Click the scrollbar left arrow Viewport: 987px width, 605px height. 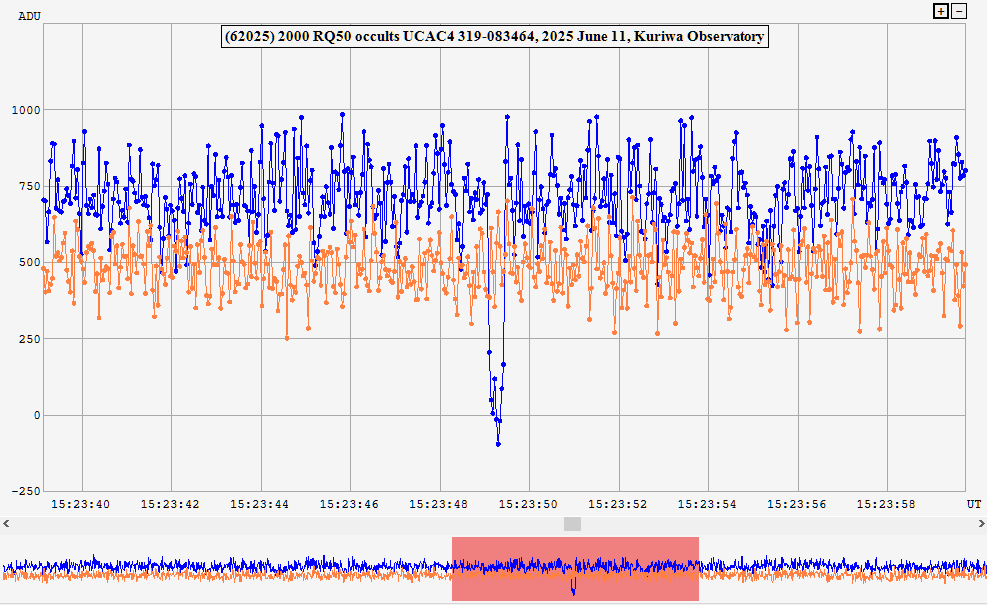6,523
